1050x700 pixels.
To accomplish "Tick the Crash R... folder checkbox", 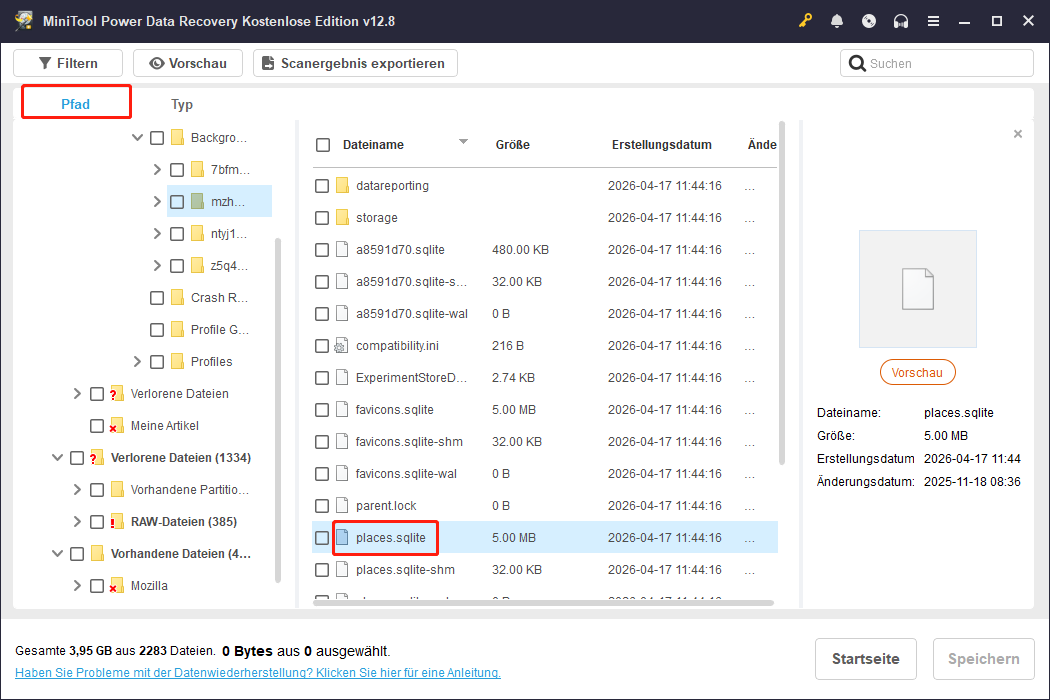I will click(157, 297).
